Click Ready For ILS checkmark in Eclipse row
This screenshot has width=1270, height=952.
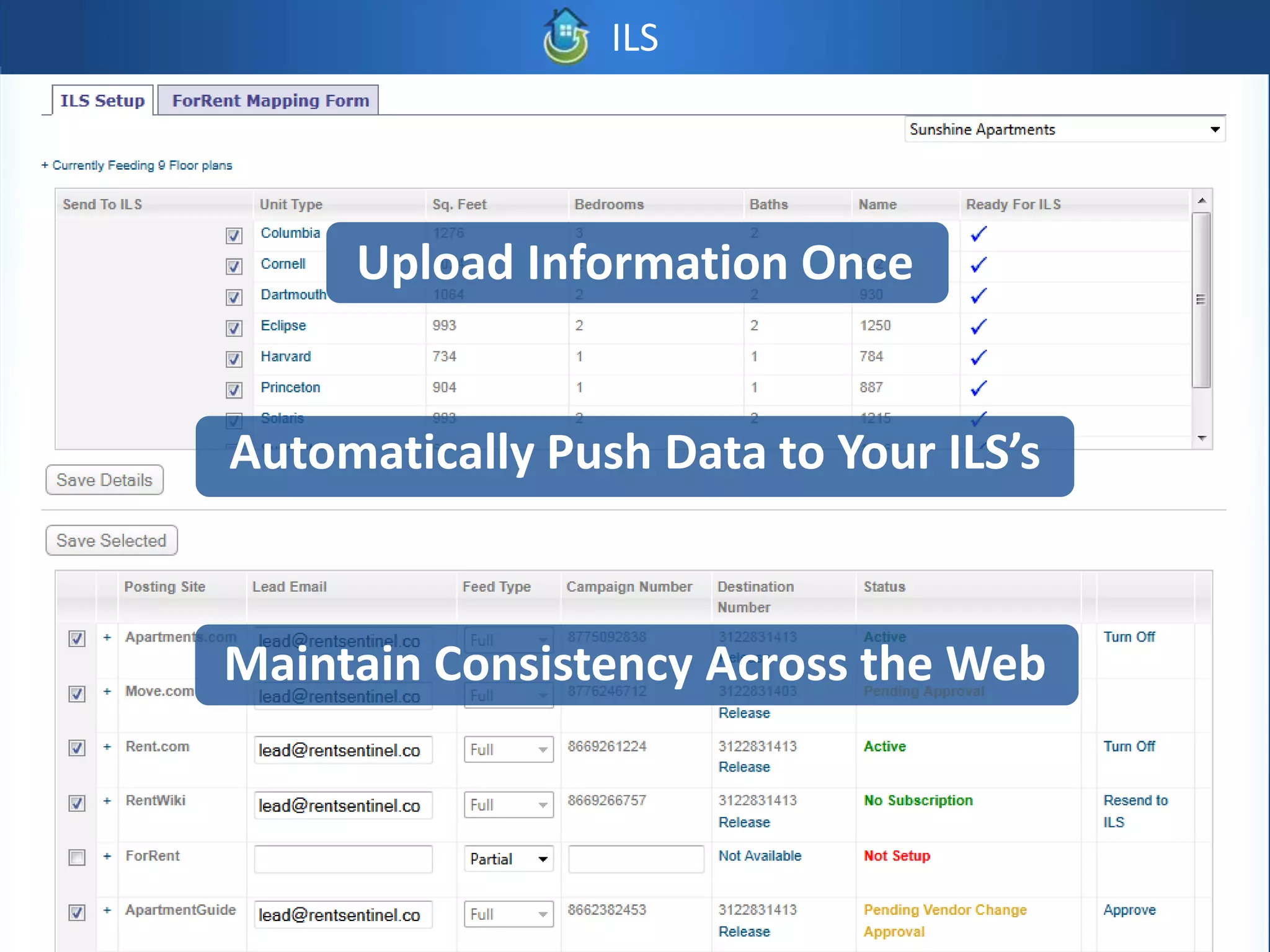coord(979,327)
